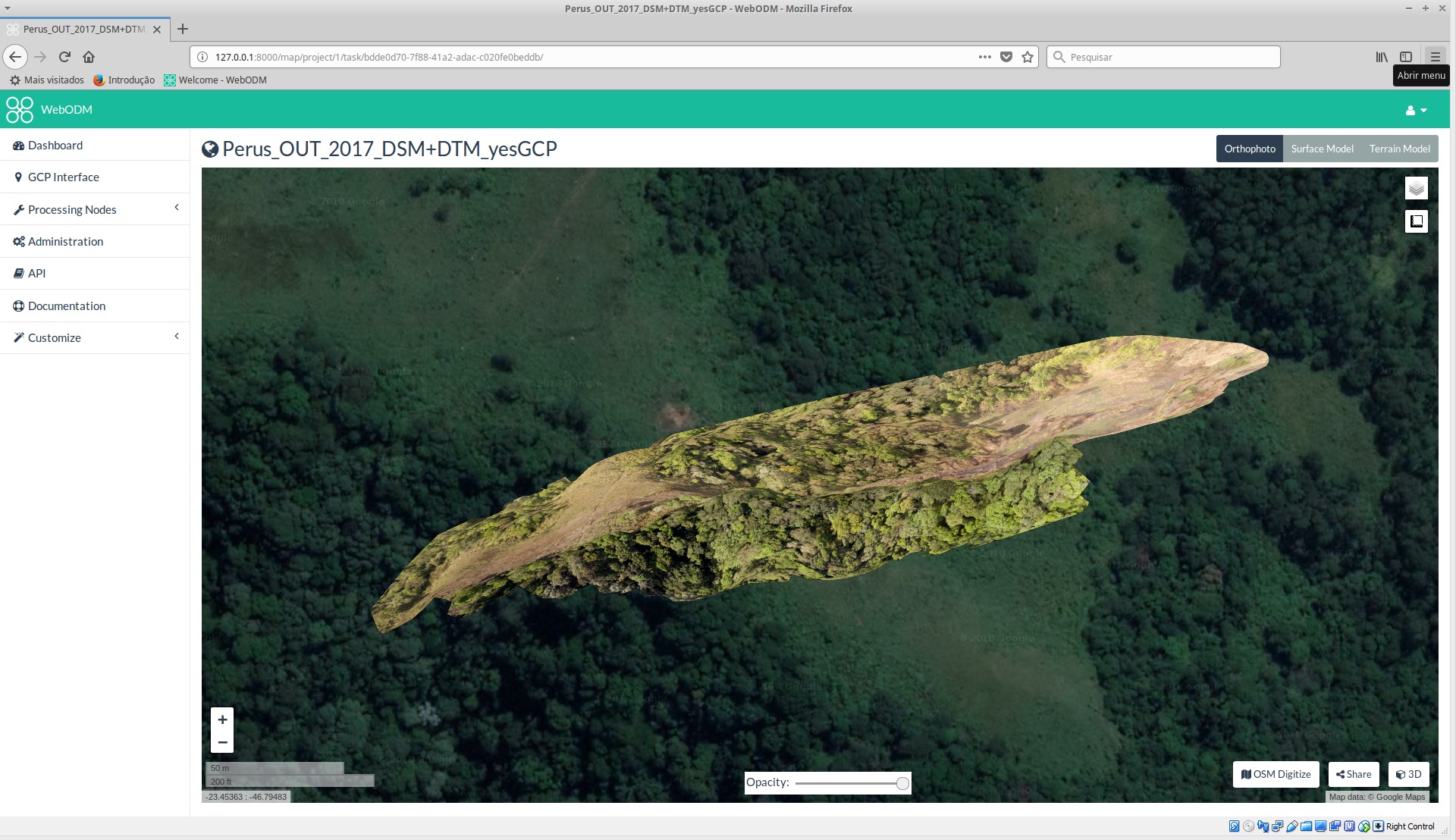Click the reload page icon

pos(64,57)
